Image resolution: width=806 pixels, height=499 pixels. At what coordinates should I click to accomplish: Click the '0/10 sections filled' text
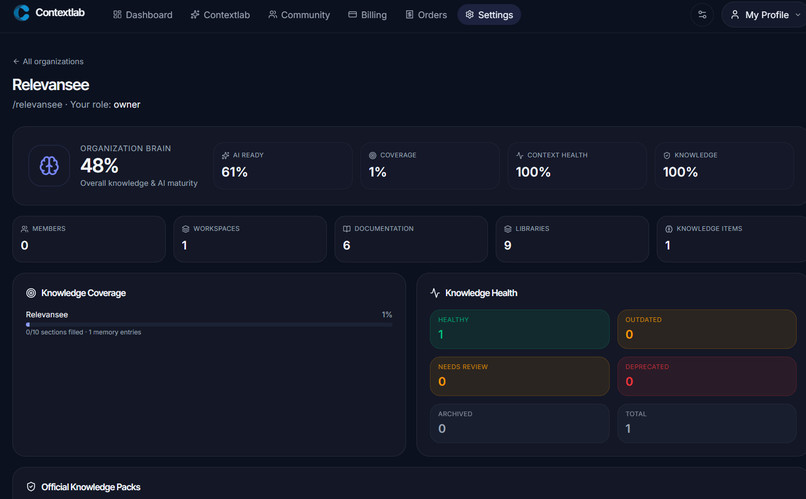54,332
